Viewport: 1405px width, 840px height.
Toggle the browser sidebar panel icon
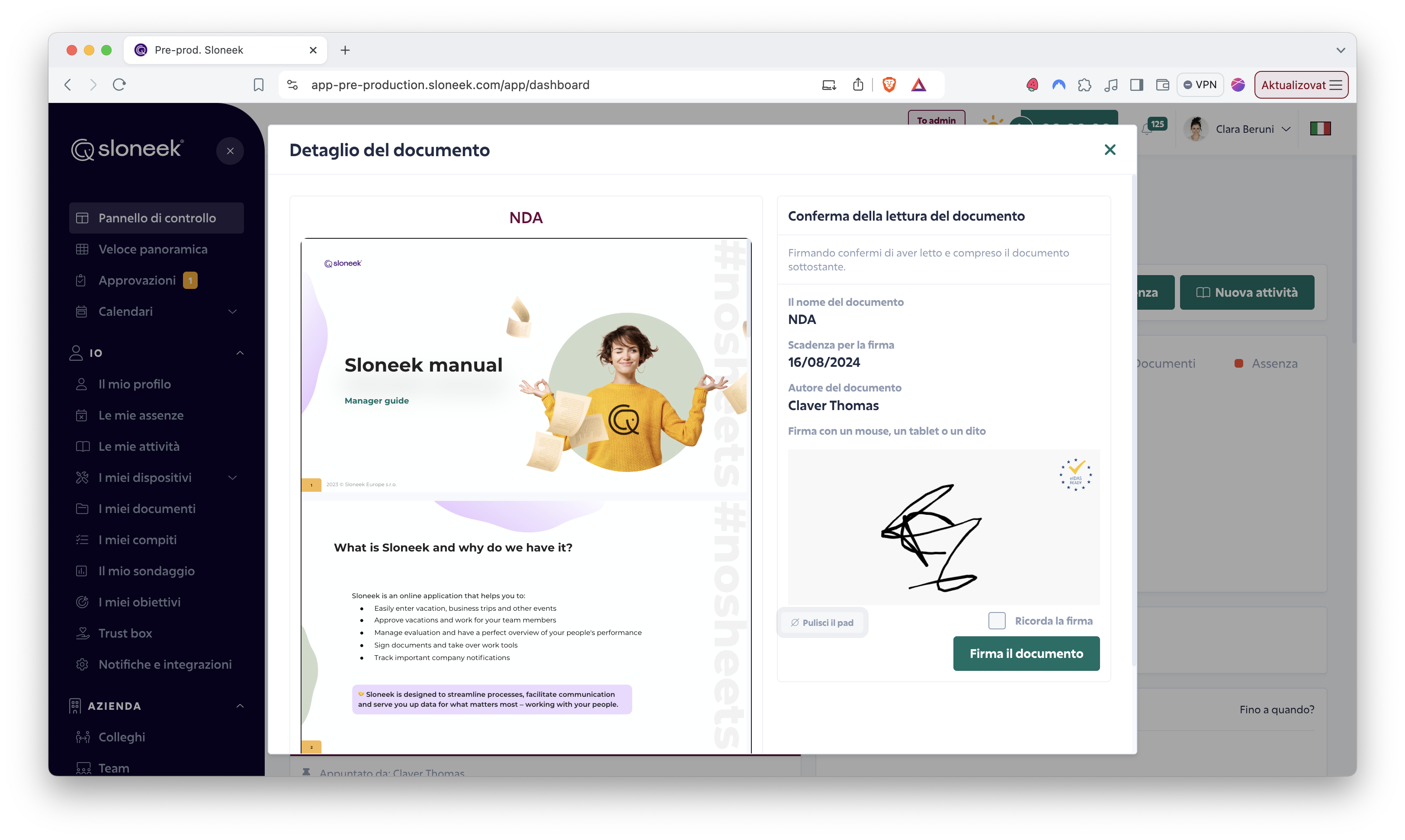tap(1137, 85)
